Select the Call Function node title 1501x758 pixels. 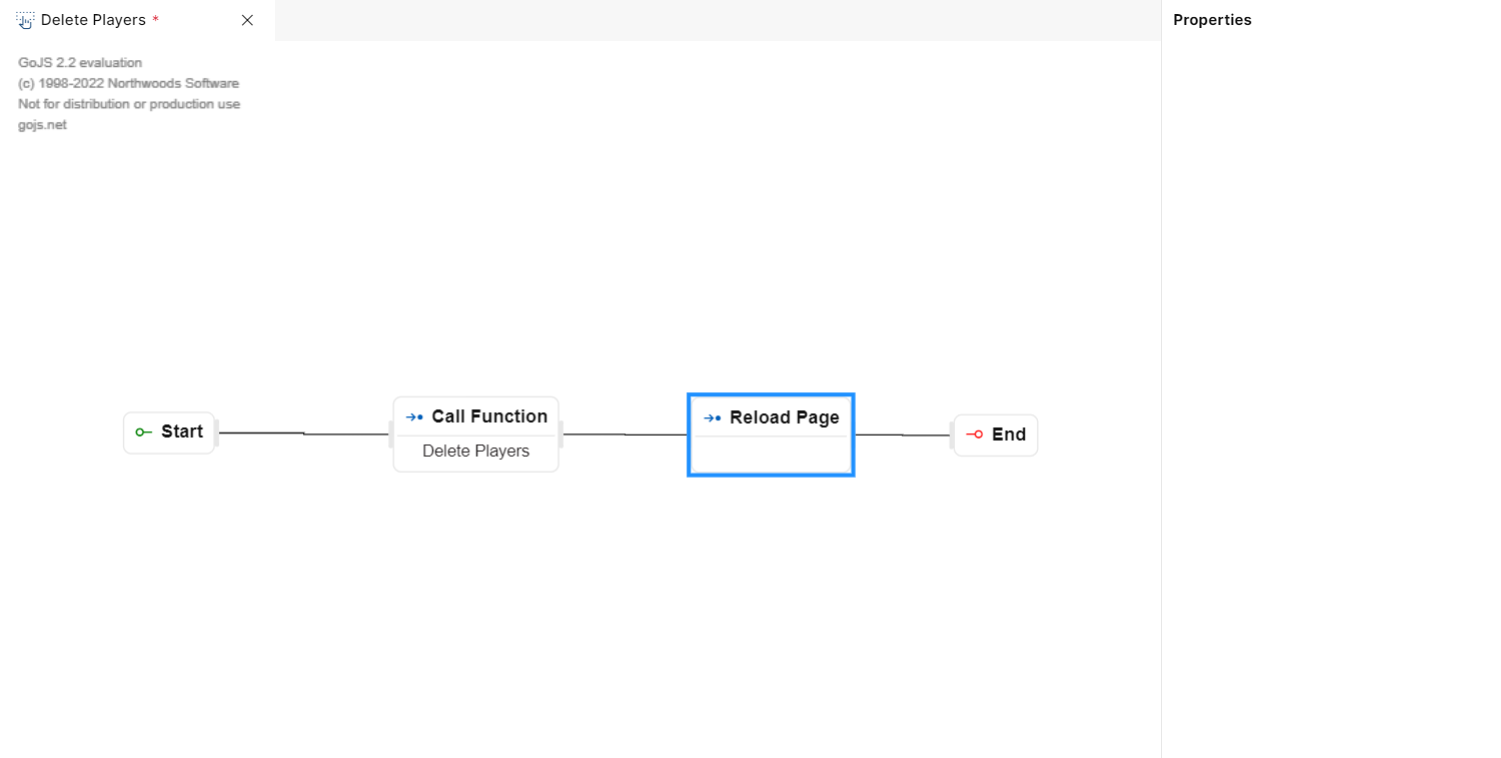click(489, 417)
